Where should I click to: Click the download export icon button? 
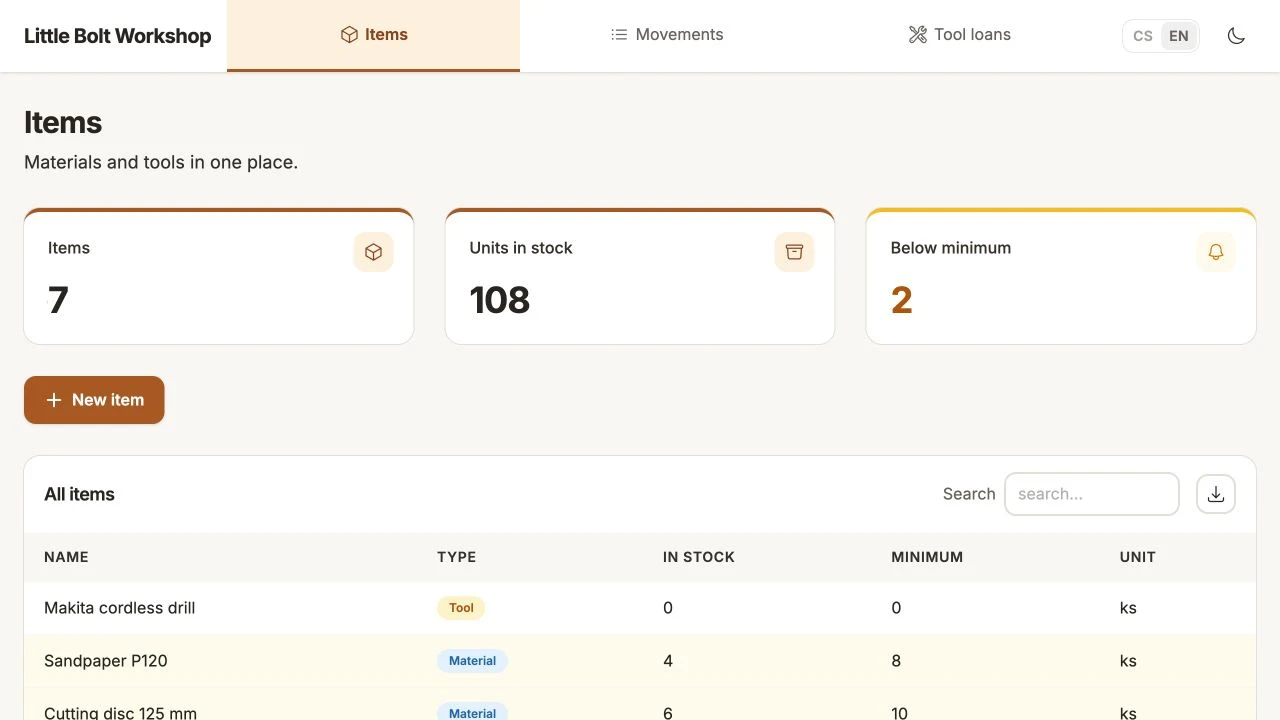pos(1216,494)
